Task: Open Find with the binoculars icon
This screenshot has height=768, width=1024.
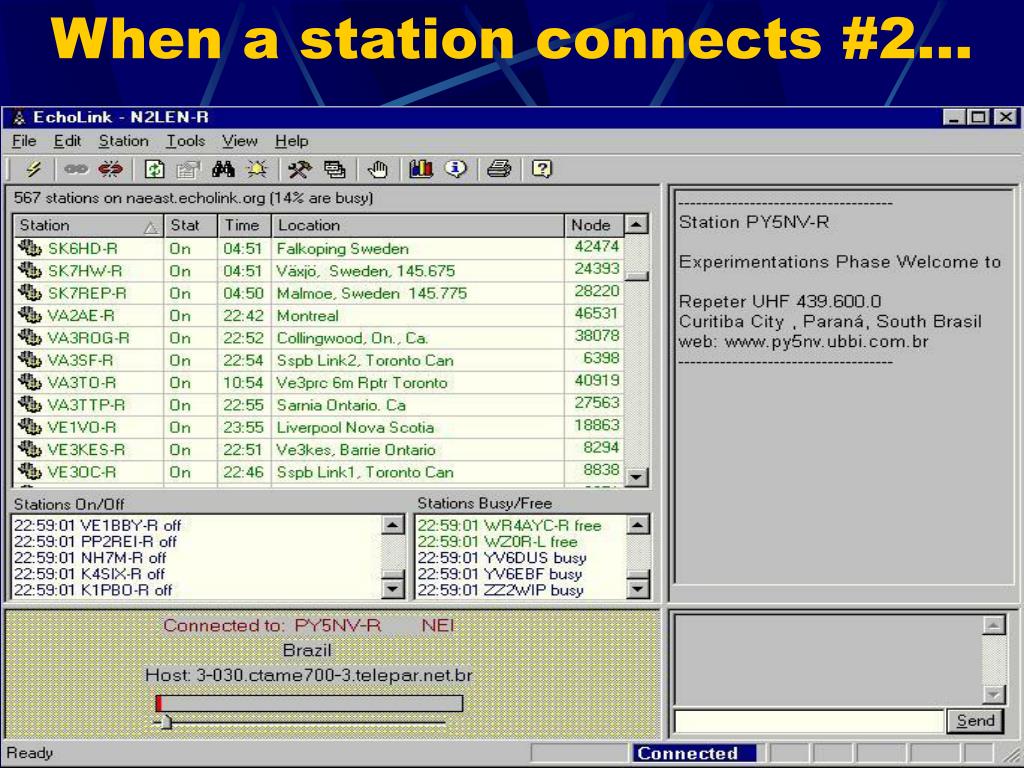Action: point(223,170)
